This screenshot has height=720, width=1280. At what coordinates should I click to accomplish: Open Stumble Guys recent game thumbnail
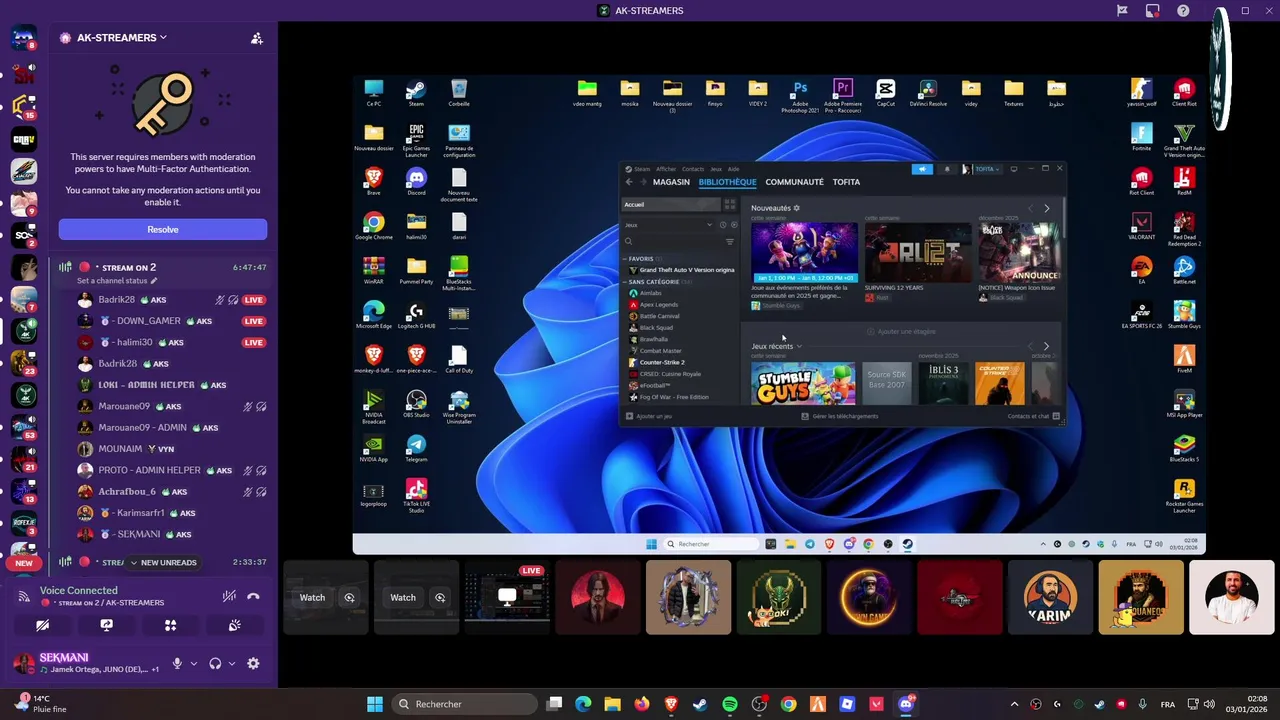coord(803,384)
